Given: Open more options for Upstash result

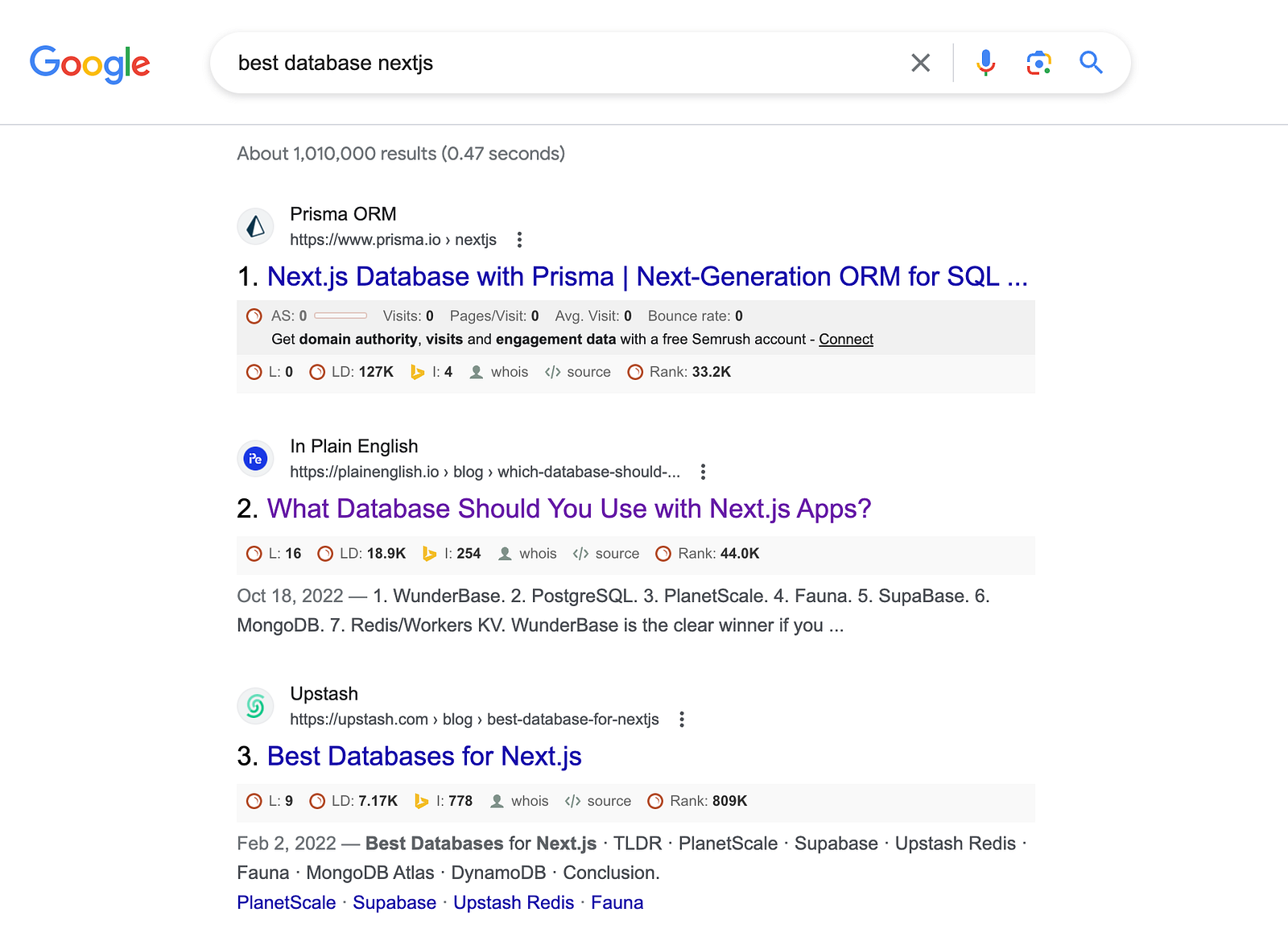Looking at the screenshot, I should 682,720.
